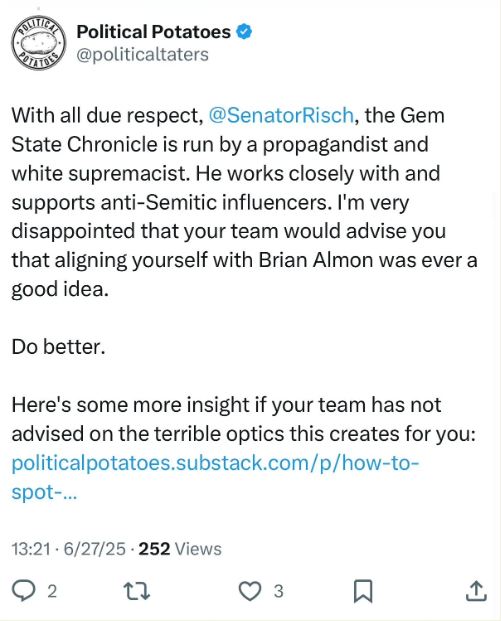The image size is (501, 621).
Task: Click the reply speech bubble icon
Action: [x=23, y=591]
